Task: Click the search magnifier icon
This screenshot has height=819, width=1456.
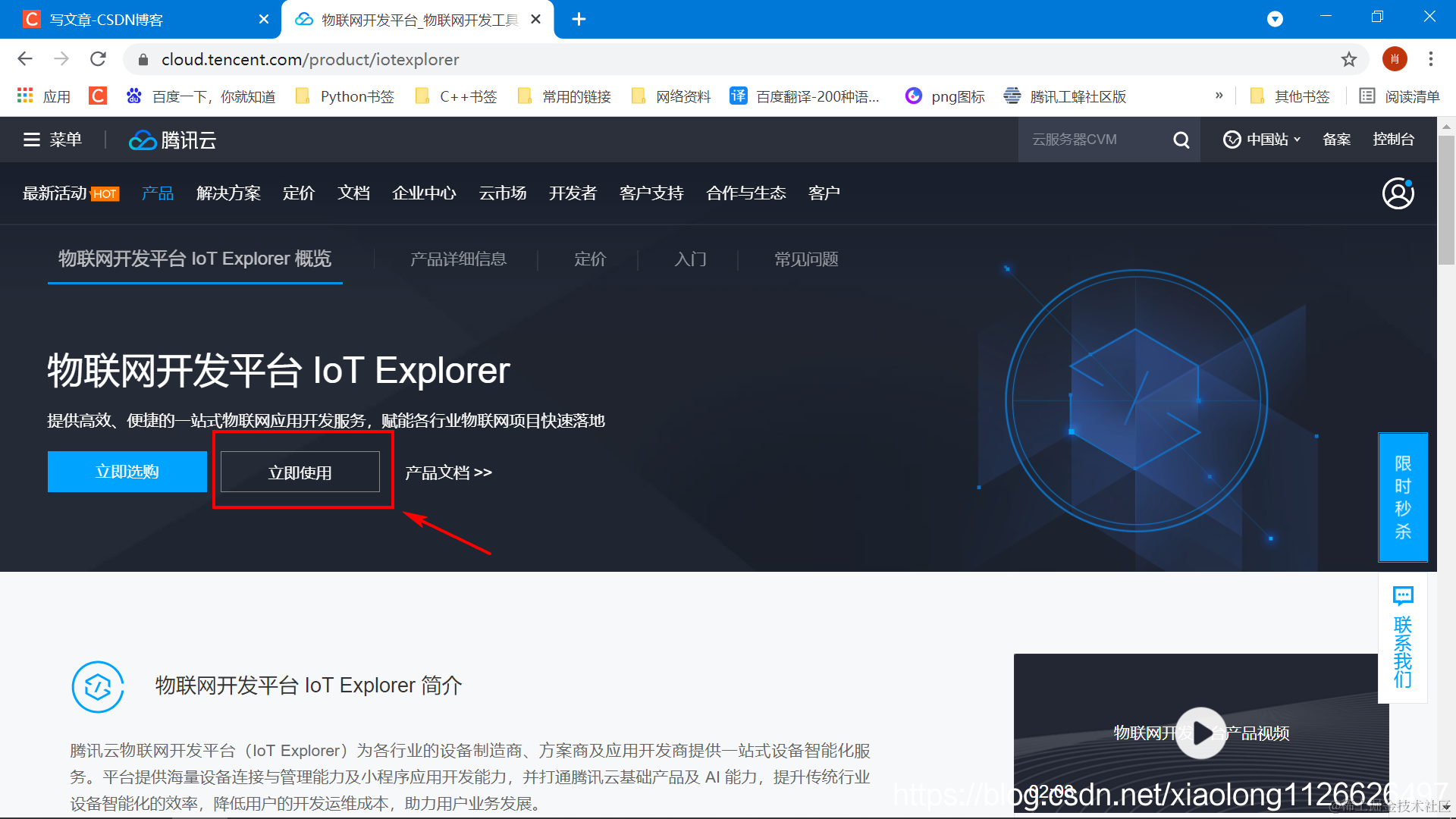Action: pos(1181,140)
